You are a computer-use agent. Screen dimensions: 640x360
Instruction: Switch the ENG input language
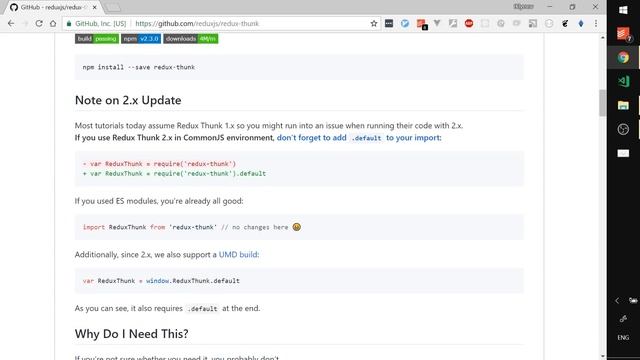click(x=623, y=338)
